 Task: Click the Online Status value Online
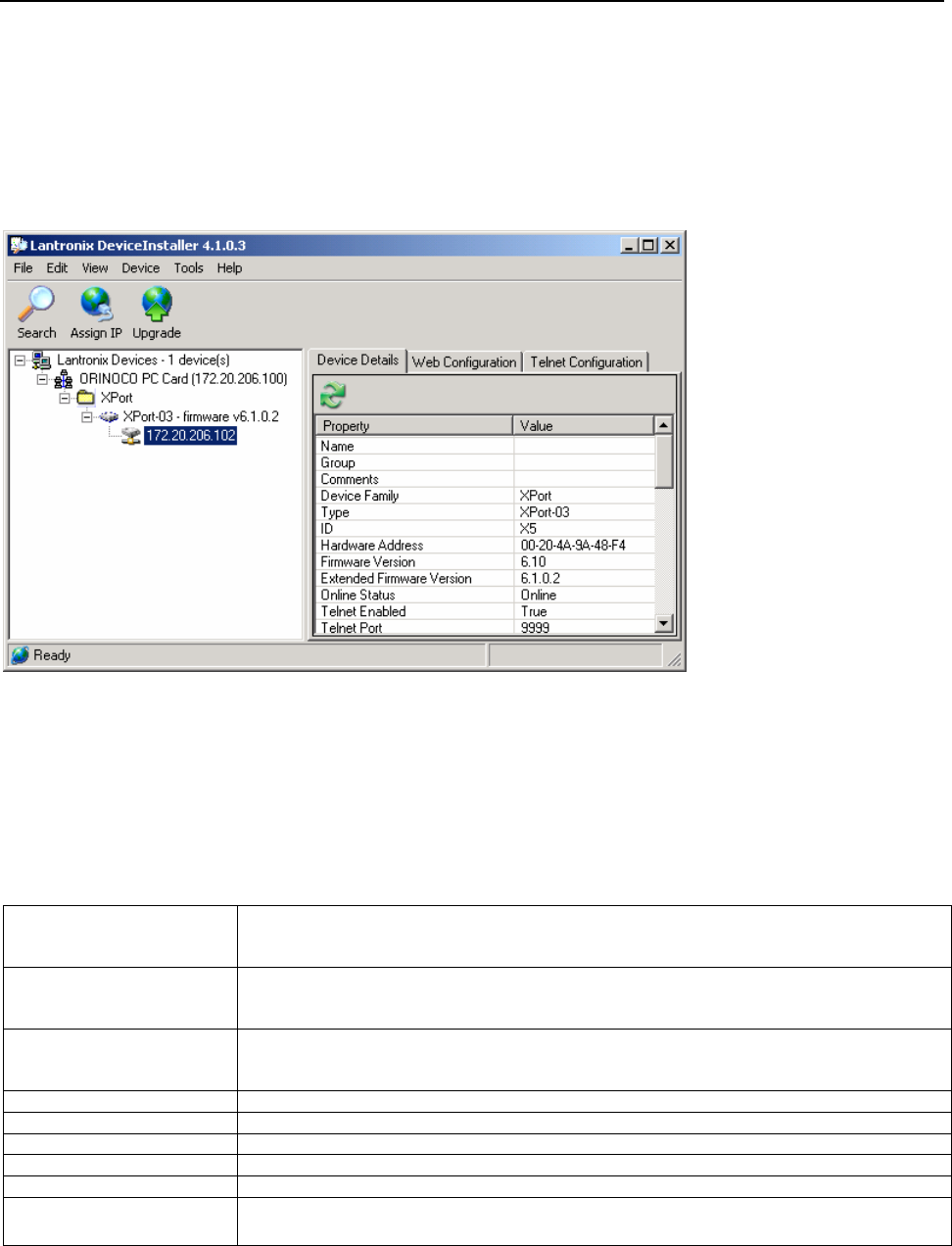coord(538,596)
